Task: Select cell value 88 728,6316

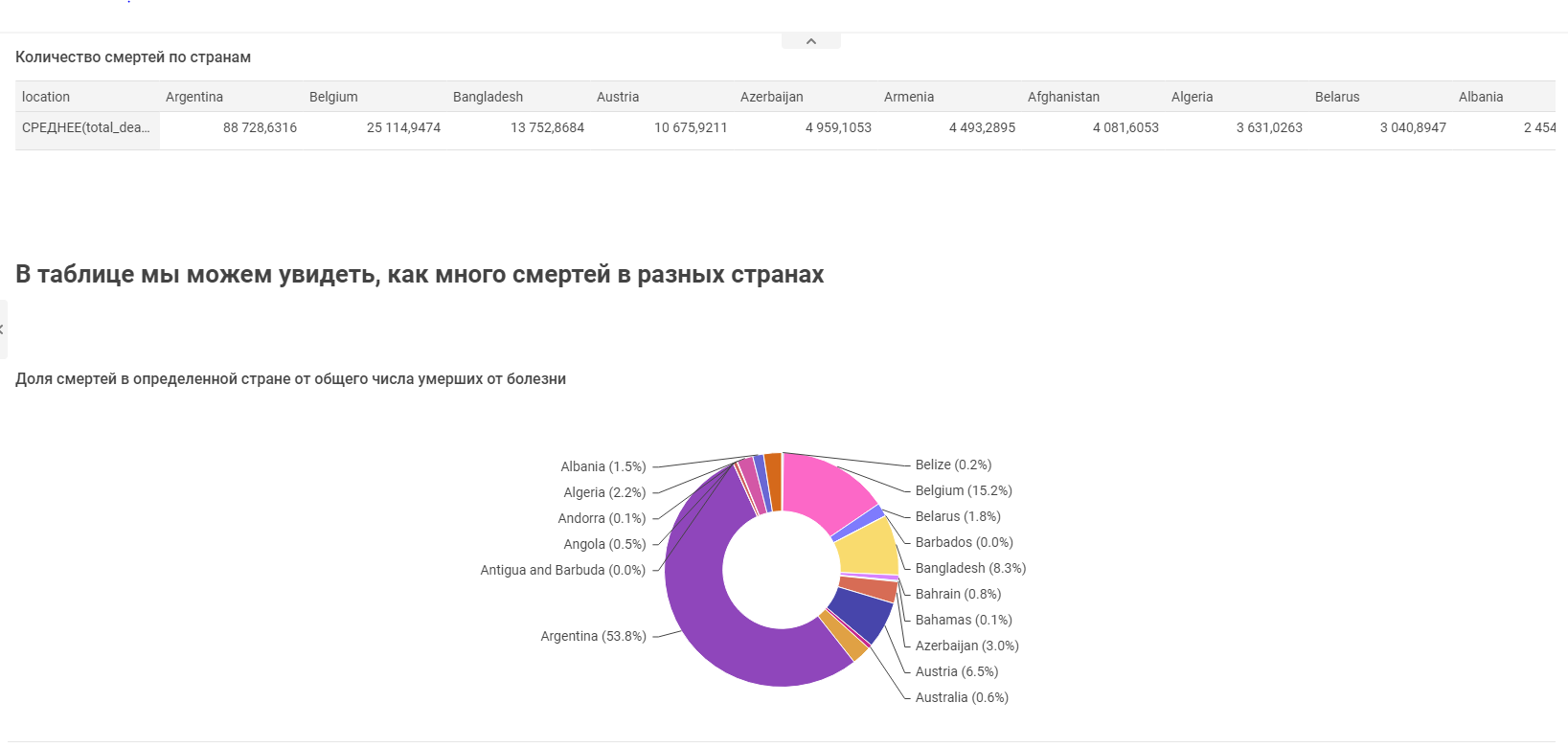Action: click(260, 127)
